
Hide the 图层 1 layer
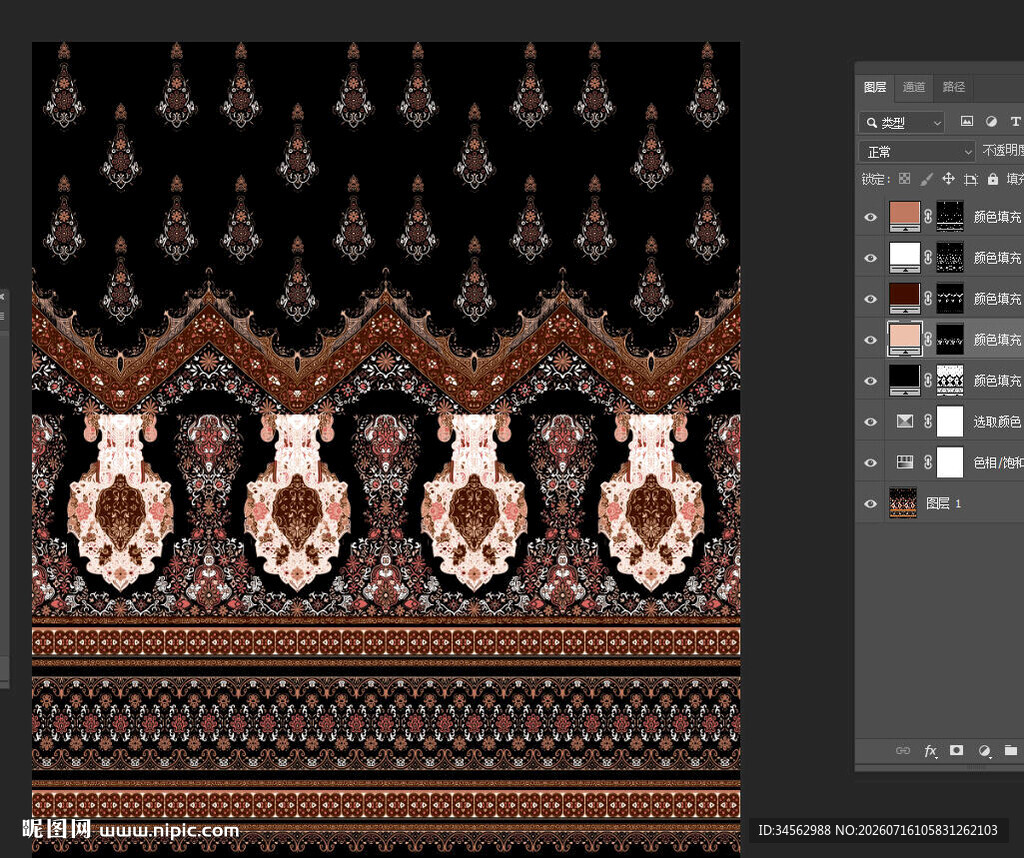pos(871,503)
